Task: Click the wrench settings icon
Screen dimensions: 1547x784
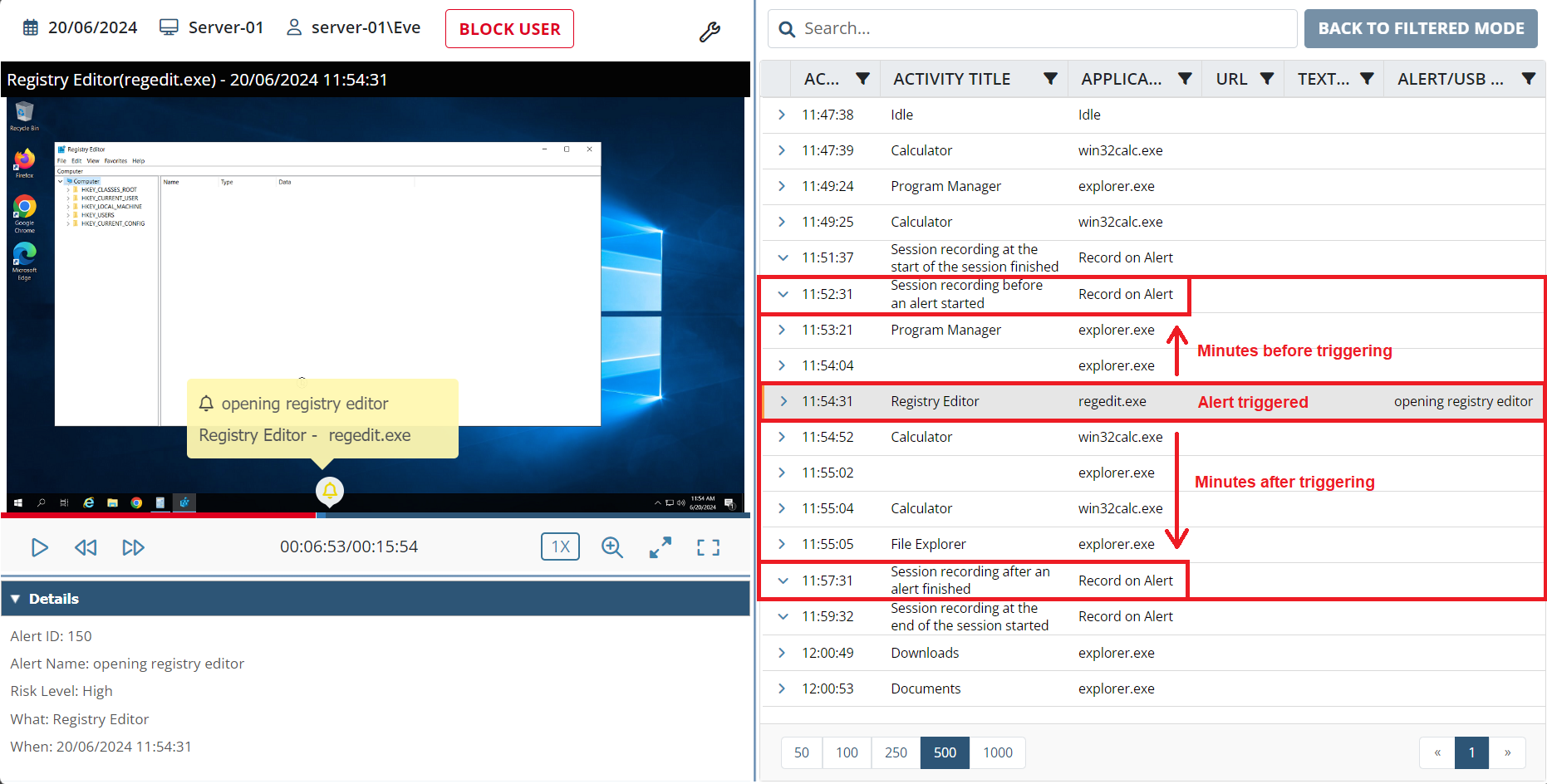Action: (x=710, y=32)
